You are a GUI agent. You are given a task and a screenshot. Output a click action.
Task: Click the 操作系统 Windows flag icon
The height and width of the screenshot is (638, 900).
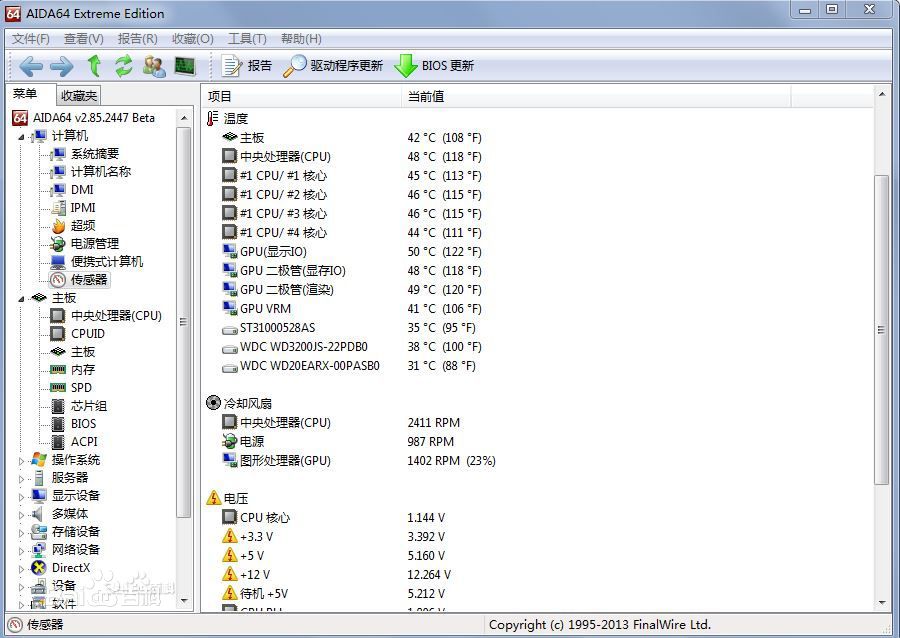38,460
